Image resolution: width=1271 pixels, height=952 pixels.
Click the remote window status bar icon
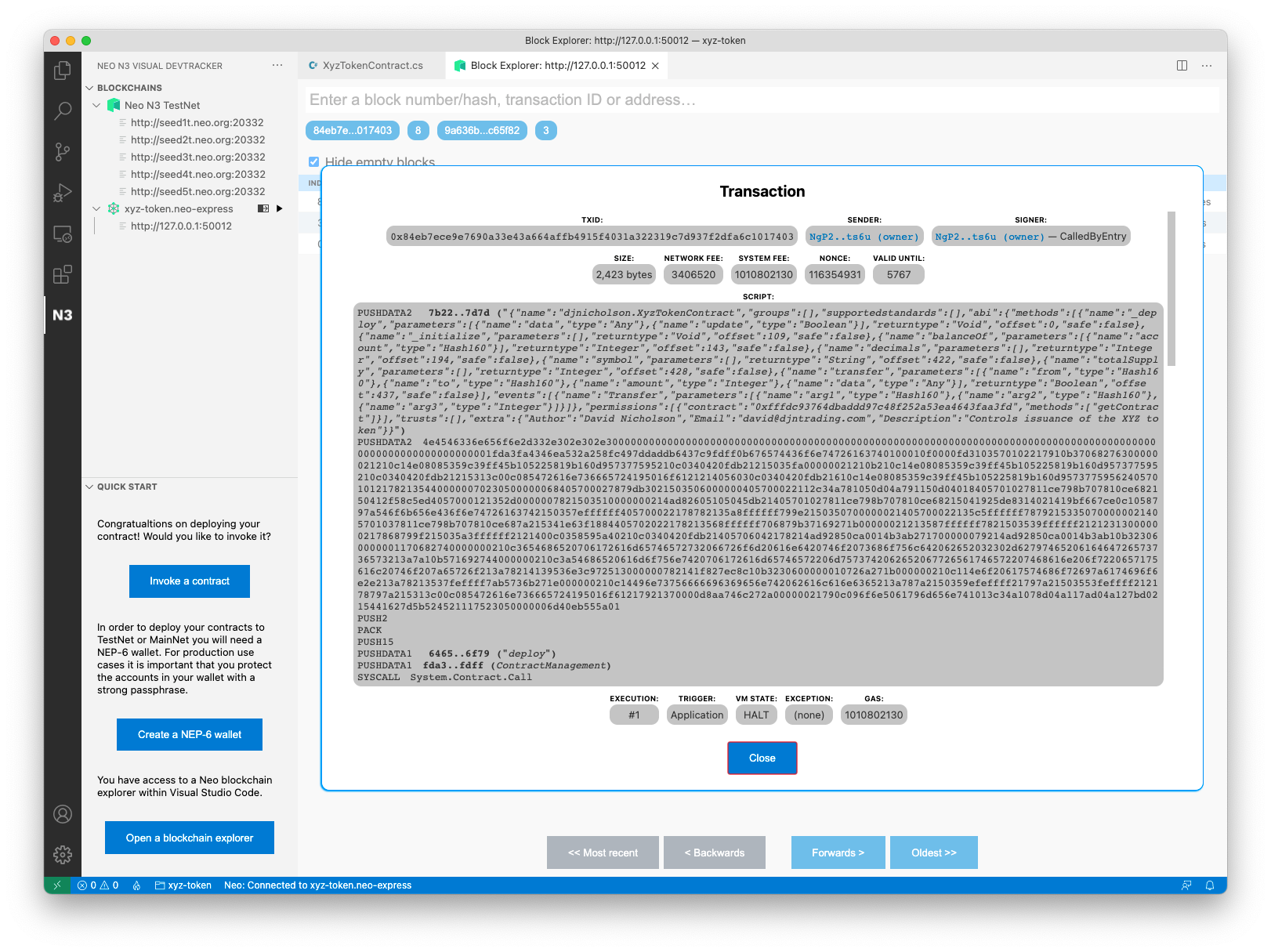pos(56,885)
